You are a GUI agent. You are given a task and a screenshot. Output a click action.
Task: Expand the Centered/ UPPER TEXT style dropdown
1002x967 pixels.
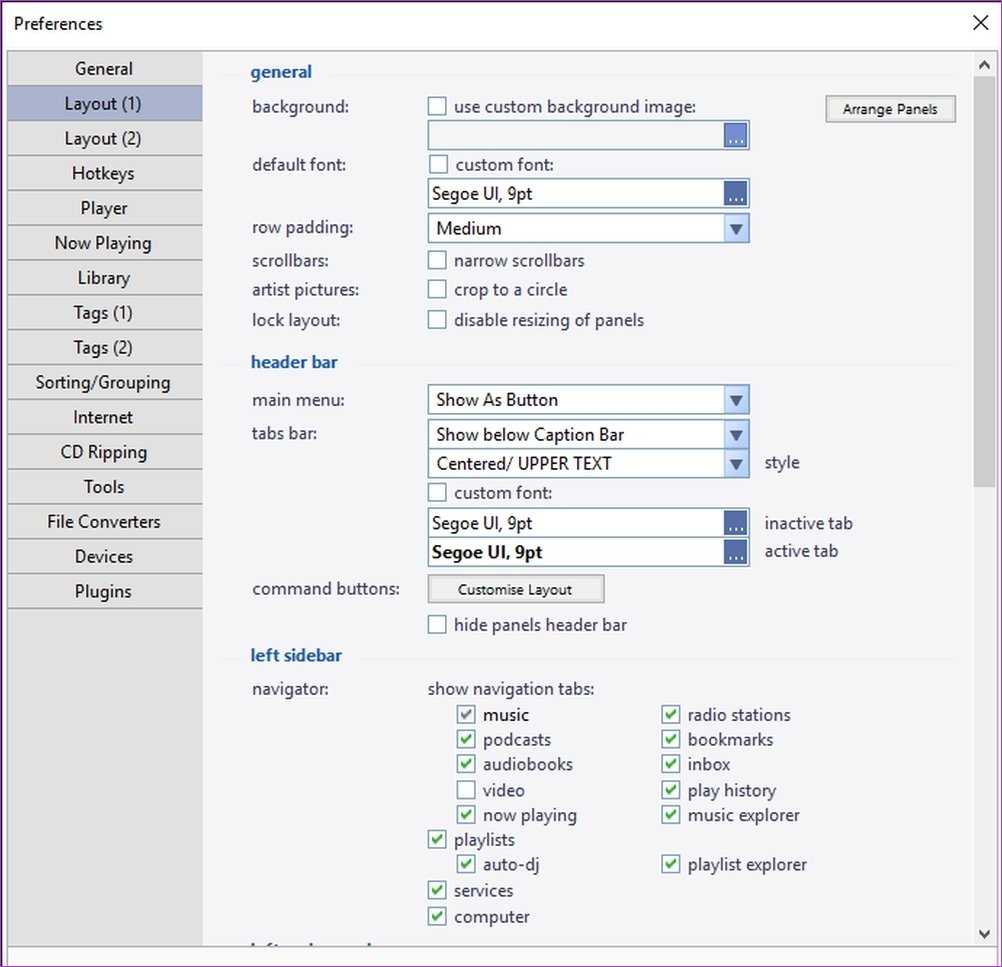(736, 464)
